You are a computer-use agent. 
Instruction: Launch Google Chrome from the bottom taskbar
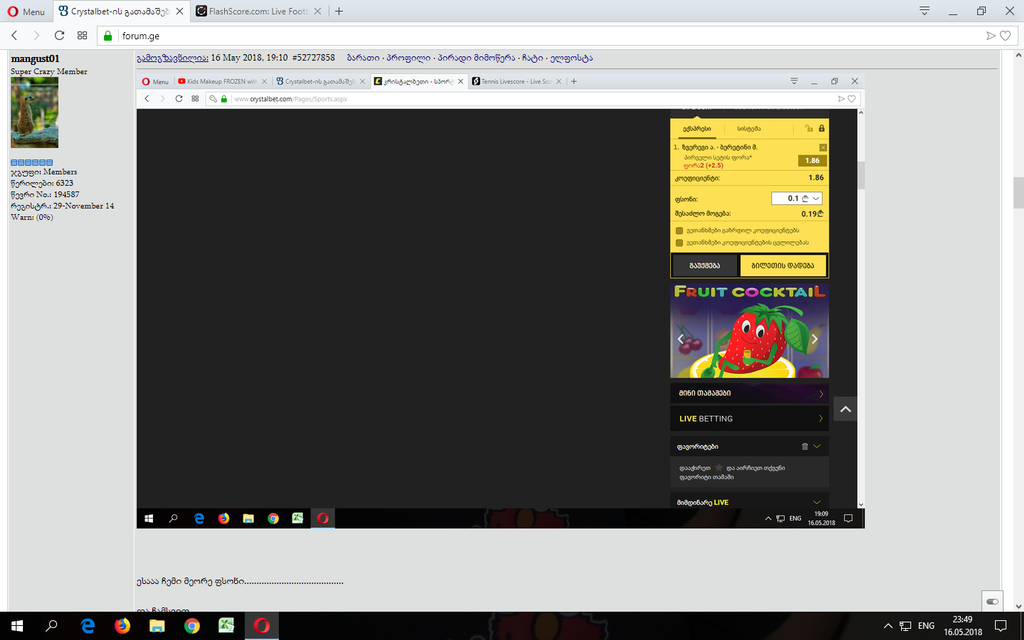192,626
